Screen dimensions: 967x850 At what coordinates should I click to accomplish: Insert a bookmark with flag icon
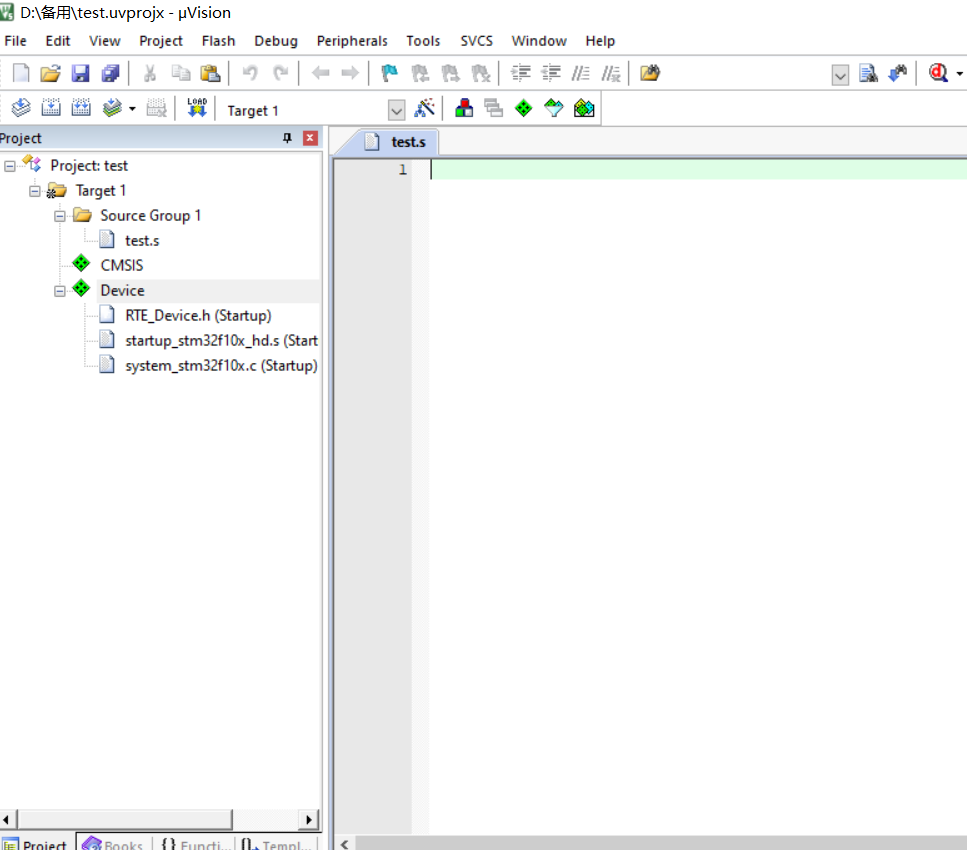390,73
